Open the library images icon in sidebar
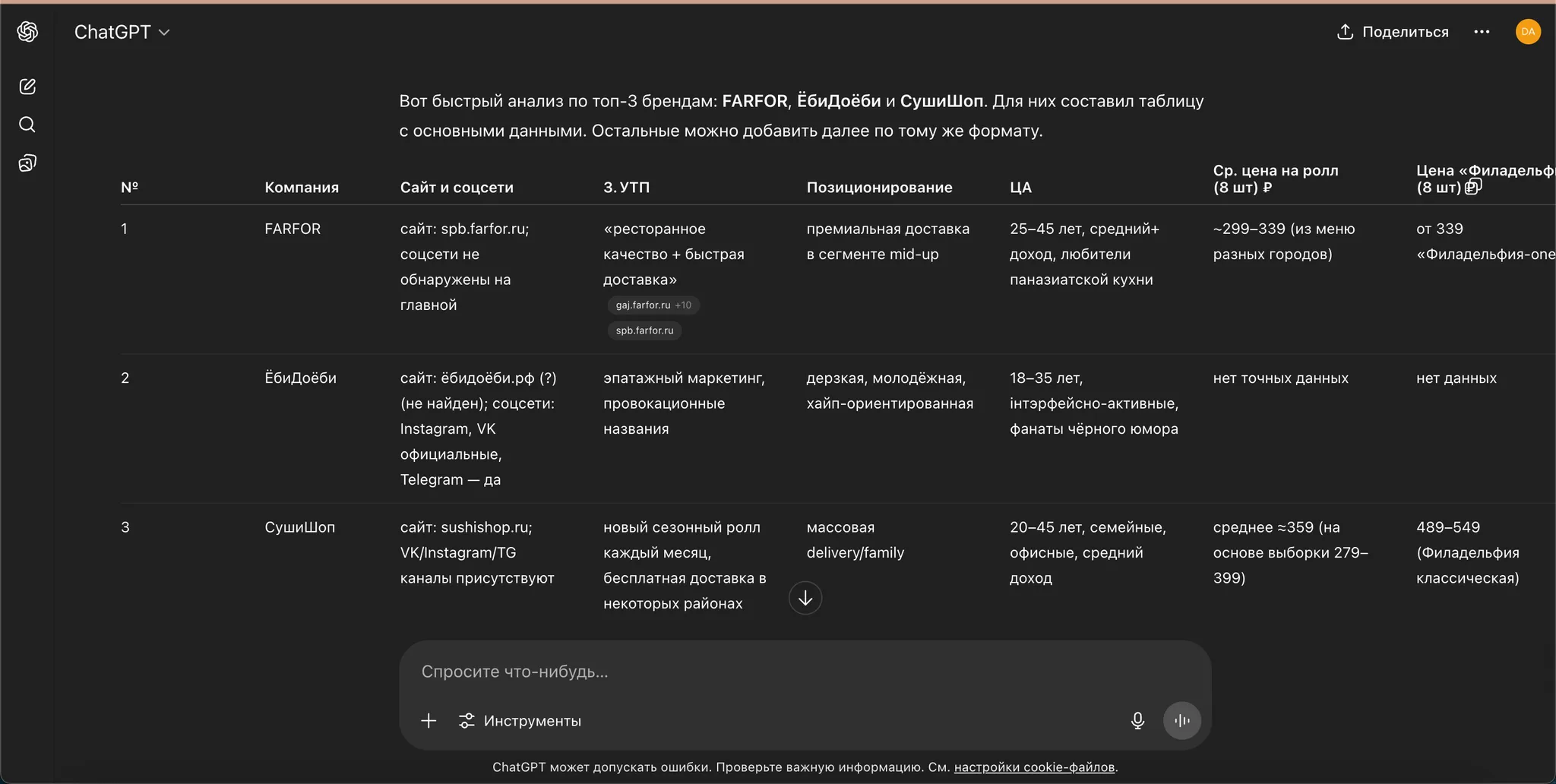 click(27, 163)
